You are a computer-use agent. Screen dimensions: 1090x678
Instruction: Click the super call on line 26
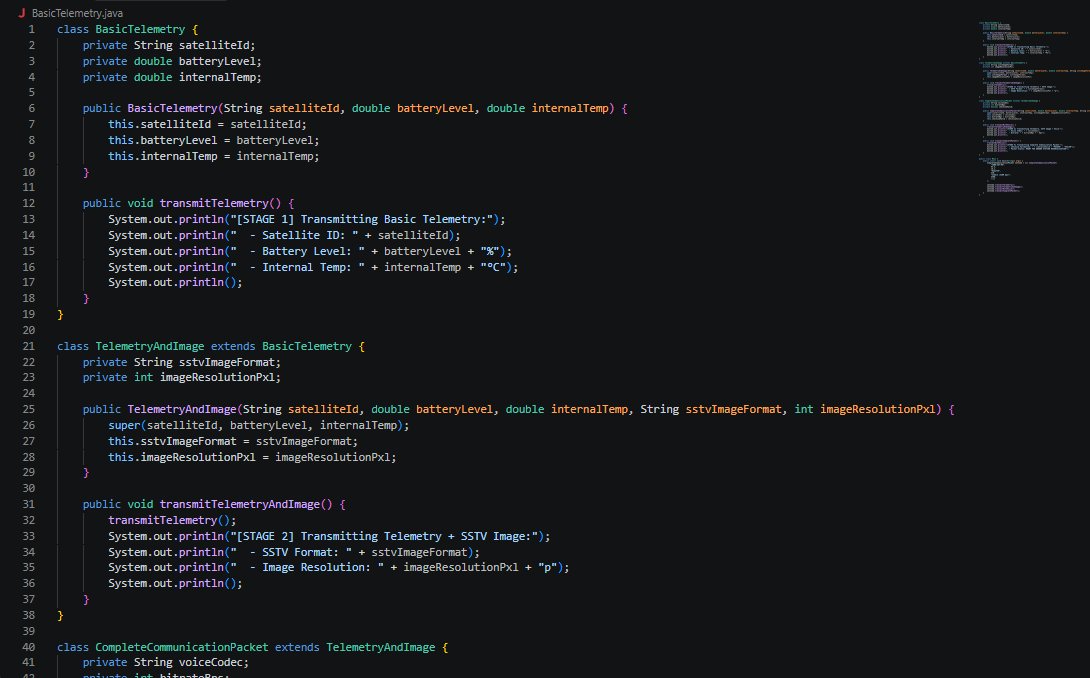point(259,425)
